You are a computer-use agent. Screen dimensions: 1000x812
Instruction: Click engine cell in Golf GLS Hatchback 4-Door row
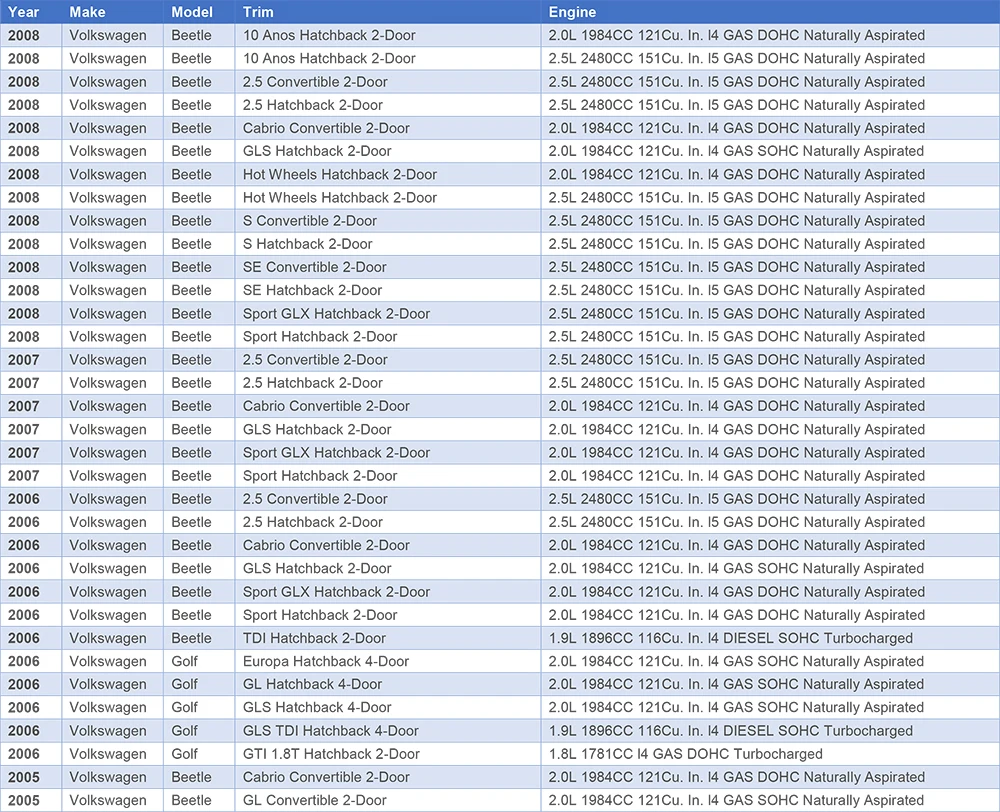point(770,707)
